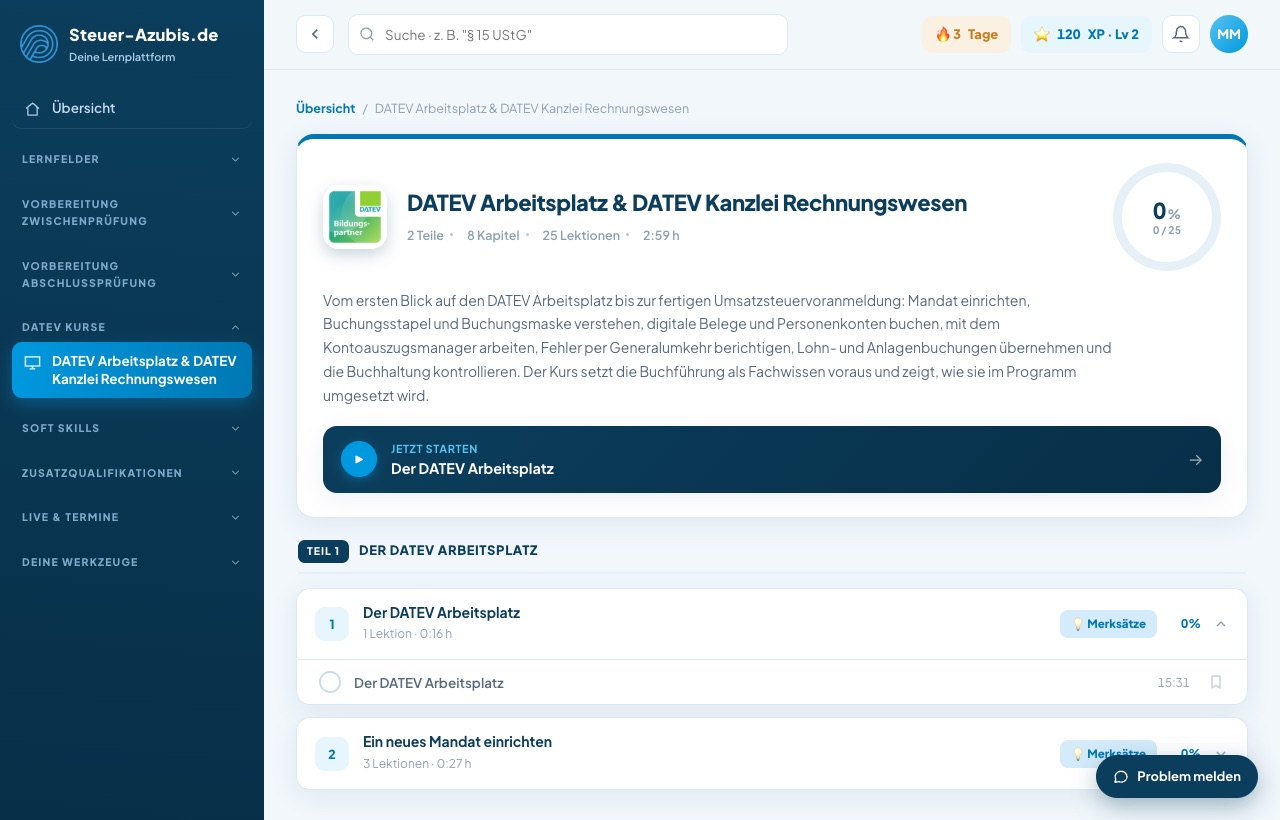The width and height of the screenshot is (1280, 820).
Task: Click the TEIL 1 label badge
Action: pos(323,551)
